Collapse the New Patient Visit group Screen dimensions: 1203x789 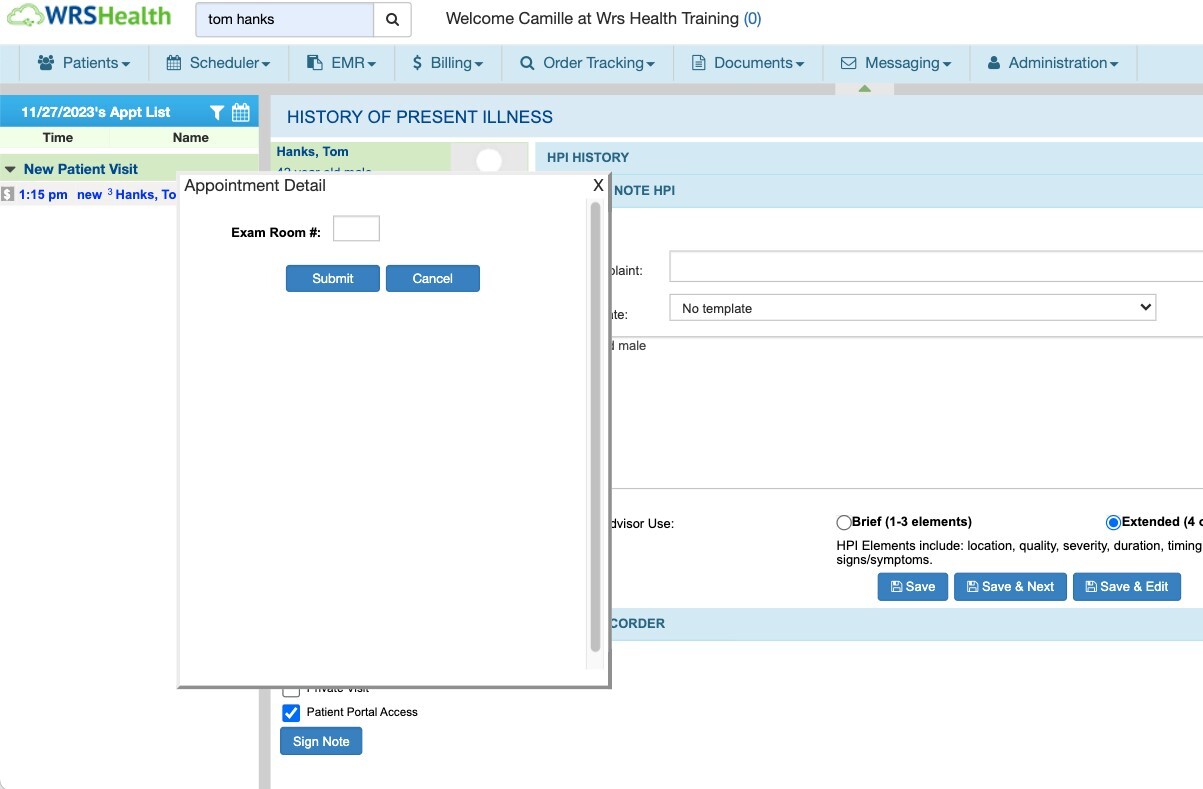(x=11, y=169)
